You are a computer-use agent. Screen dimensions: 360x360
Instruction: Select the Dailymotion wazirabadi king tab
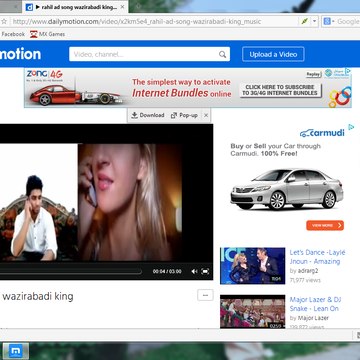click(75, 7)
